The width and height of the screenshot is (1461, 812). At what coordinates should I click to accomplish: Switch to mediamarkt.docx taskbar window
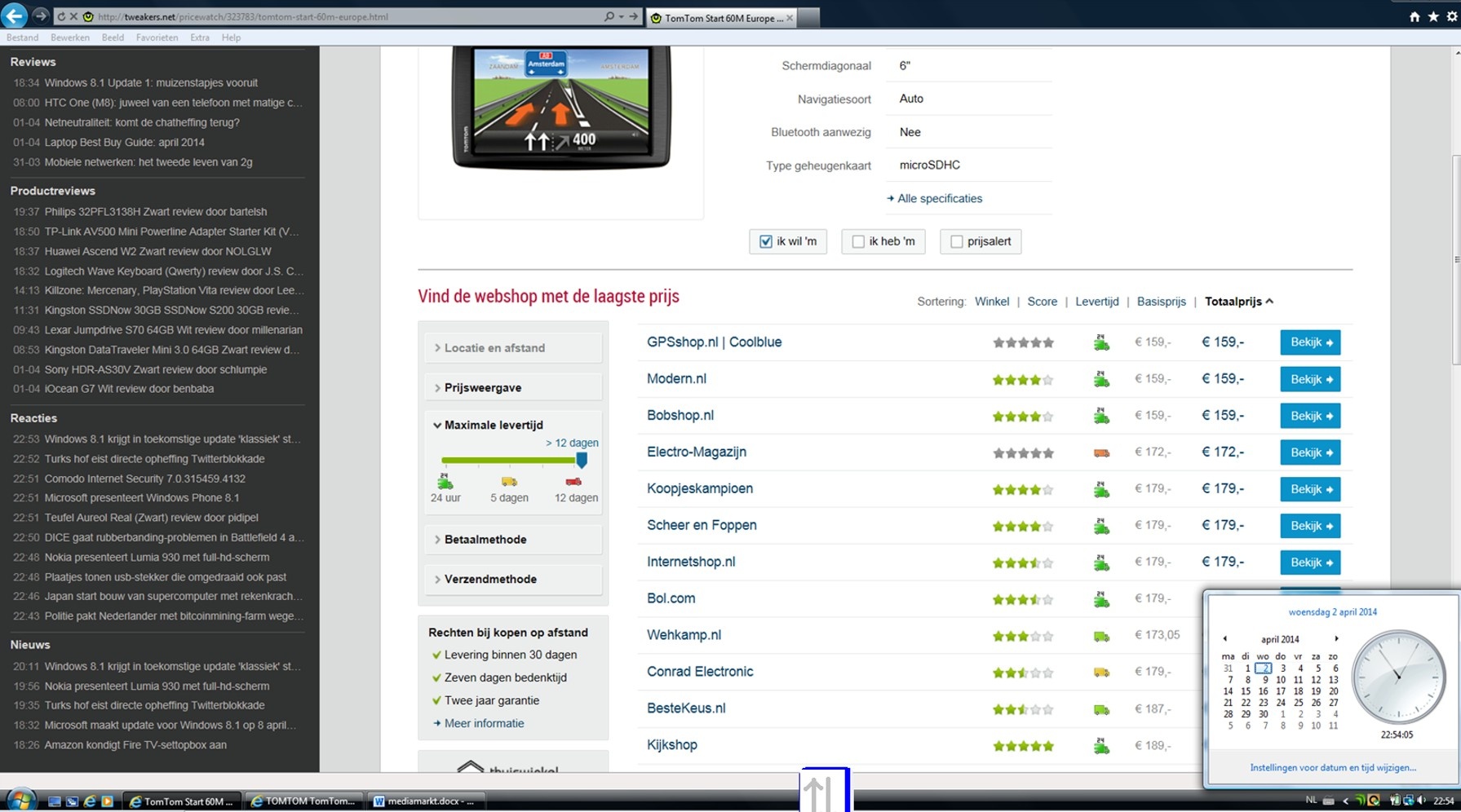point(424,801)
